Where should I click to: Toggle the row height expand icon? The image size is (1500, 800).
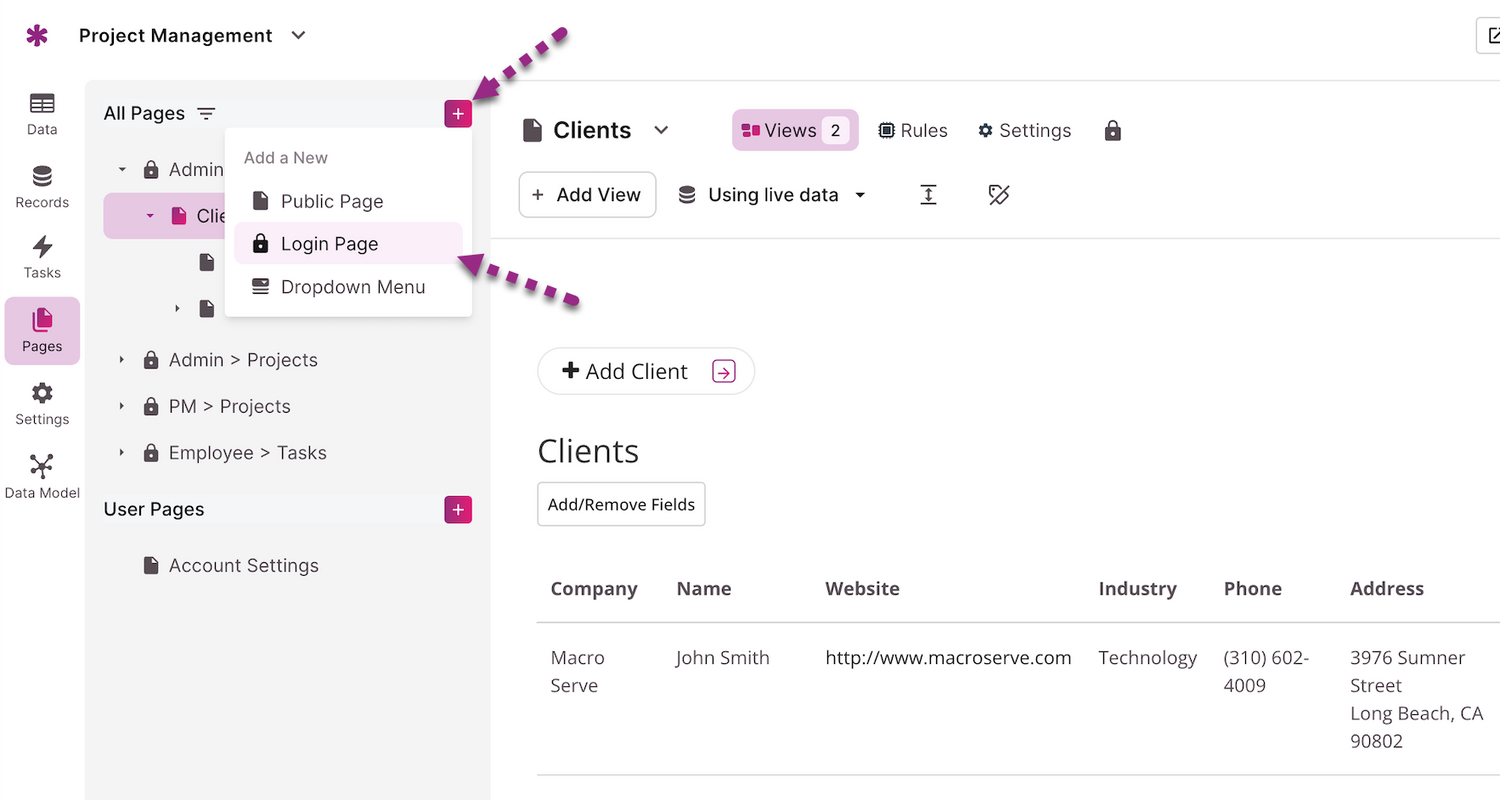[928, 195]
